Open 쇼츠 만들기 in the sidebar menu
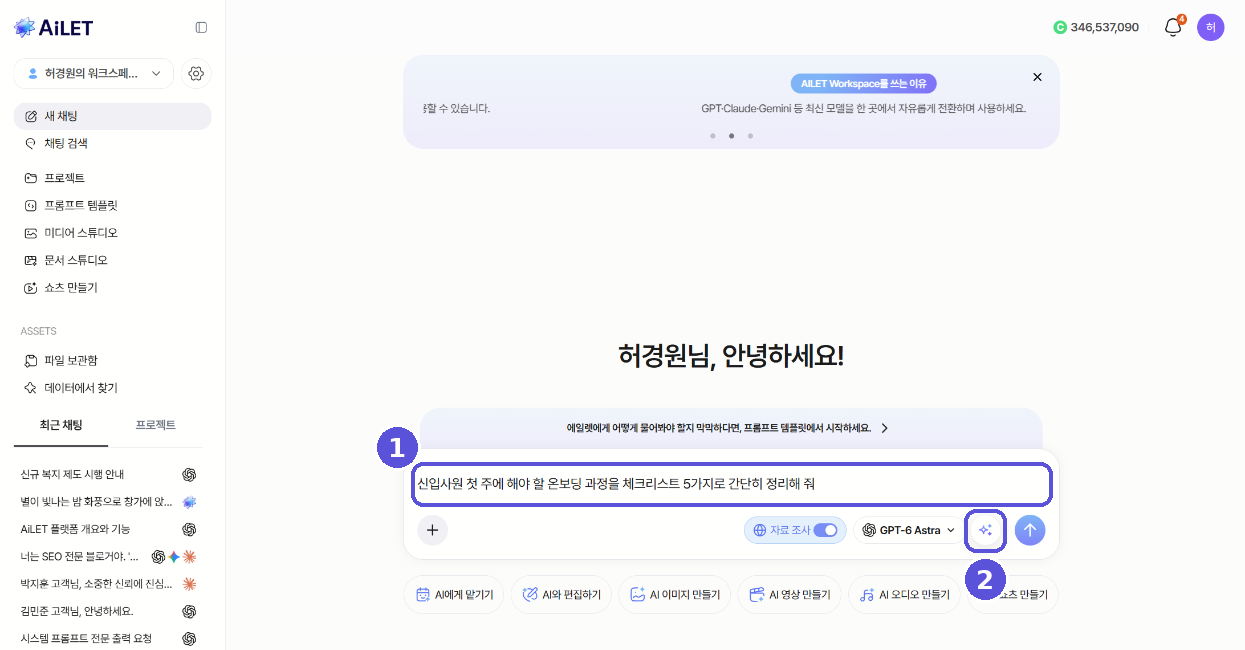Image resolution: width=1245 pixels, height=650 pixels. (112, 287)
